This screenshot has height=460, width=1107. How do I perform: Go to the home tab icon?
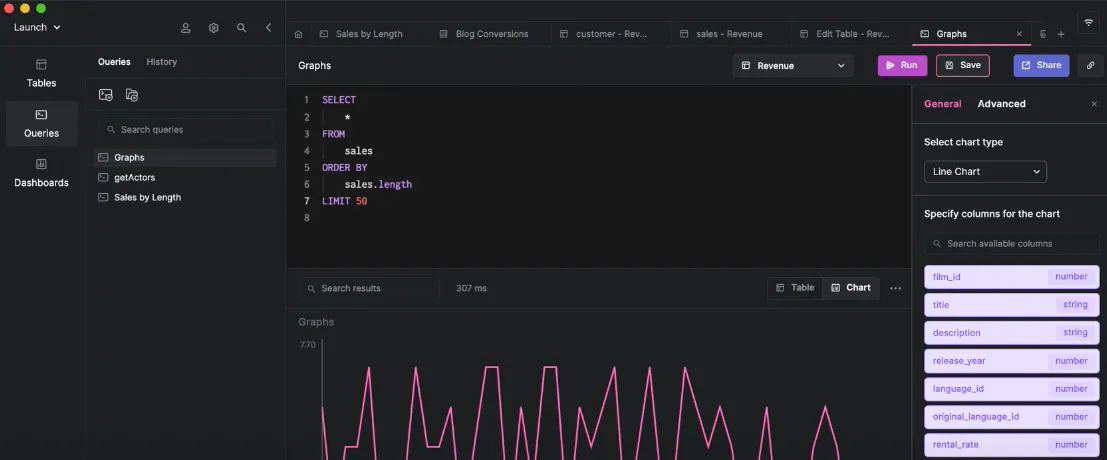pos(298,34)
